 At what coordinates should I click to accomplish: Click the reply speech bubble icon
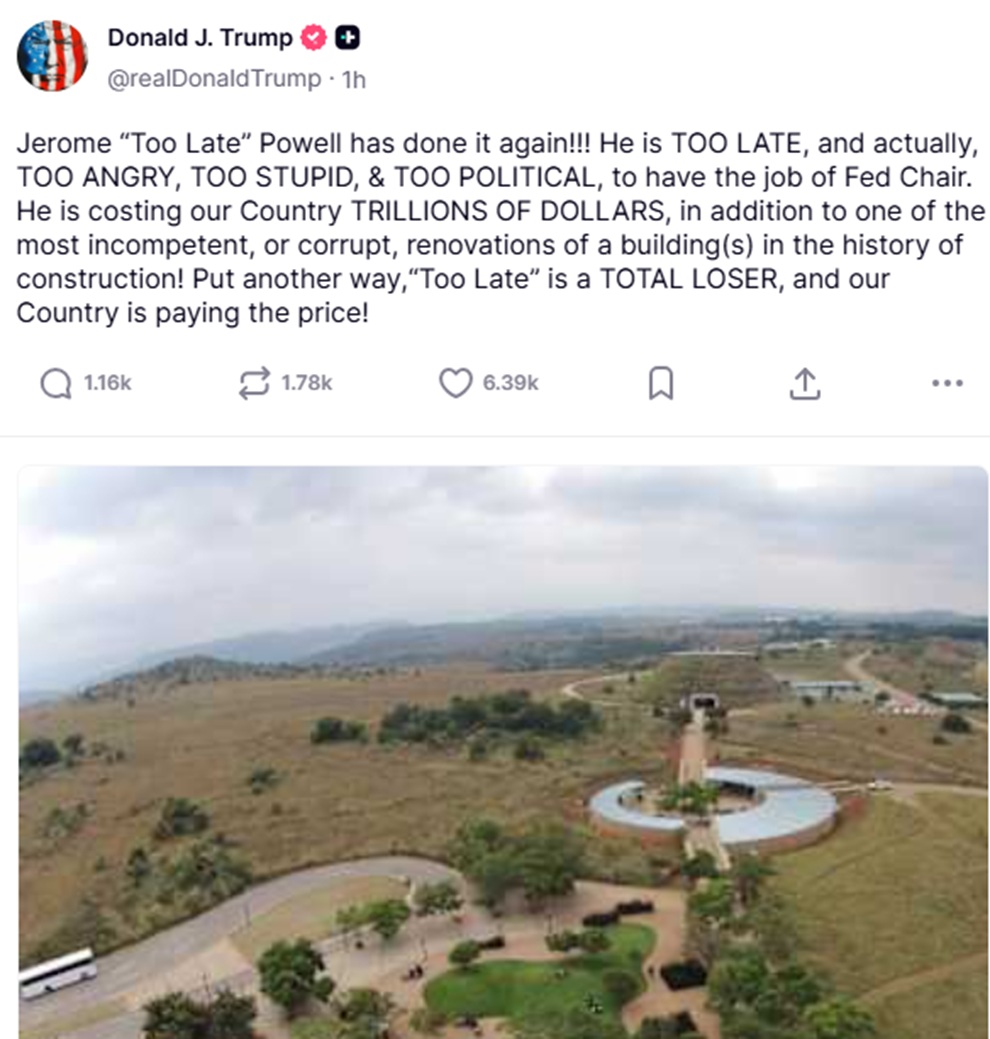pyautogui.click(x=55, y=383)
